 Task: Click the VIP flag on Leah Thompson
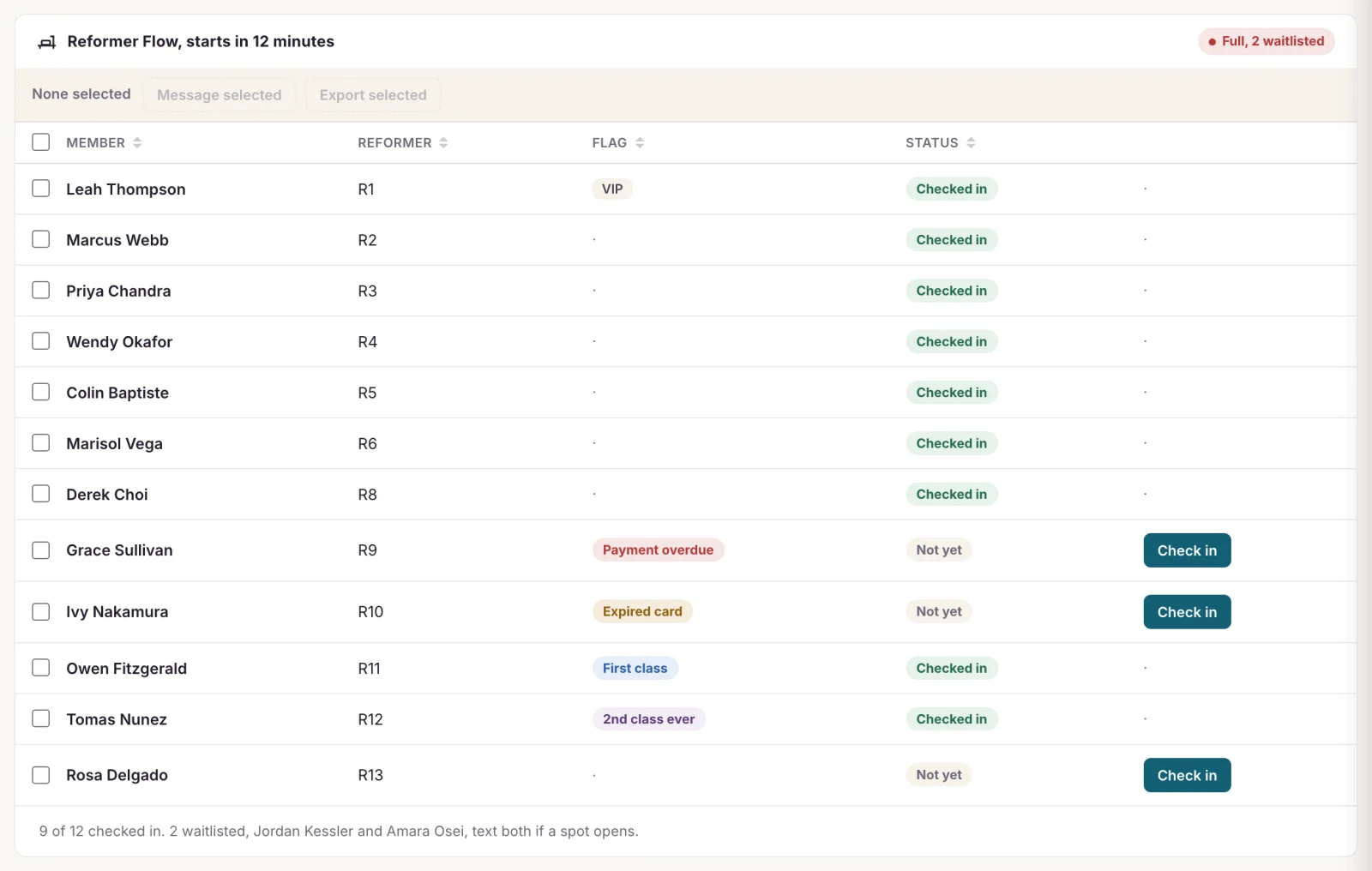[x=612, y=189]
